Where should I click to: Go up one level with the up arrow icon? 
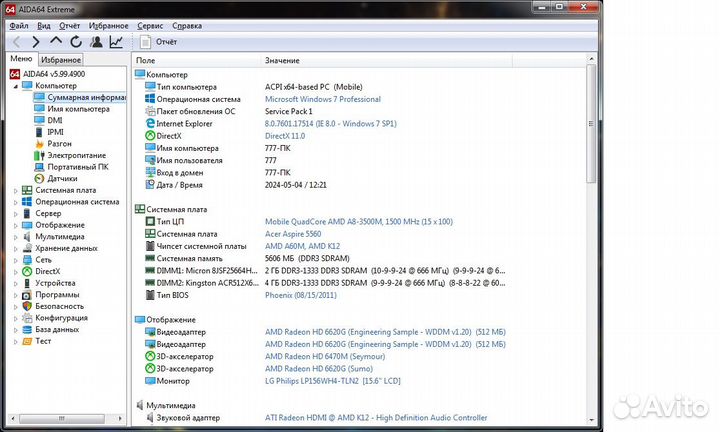(56, 41)
